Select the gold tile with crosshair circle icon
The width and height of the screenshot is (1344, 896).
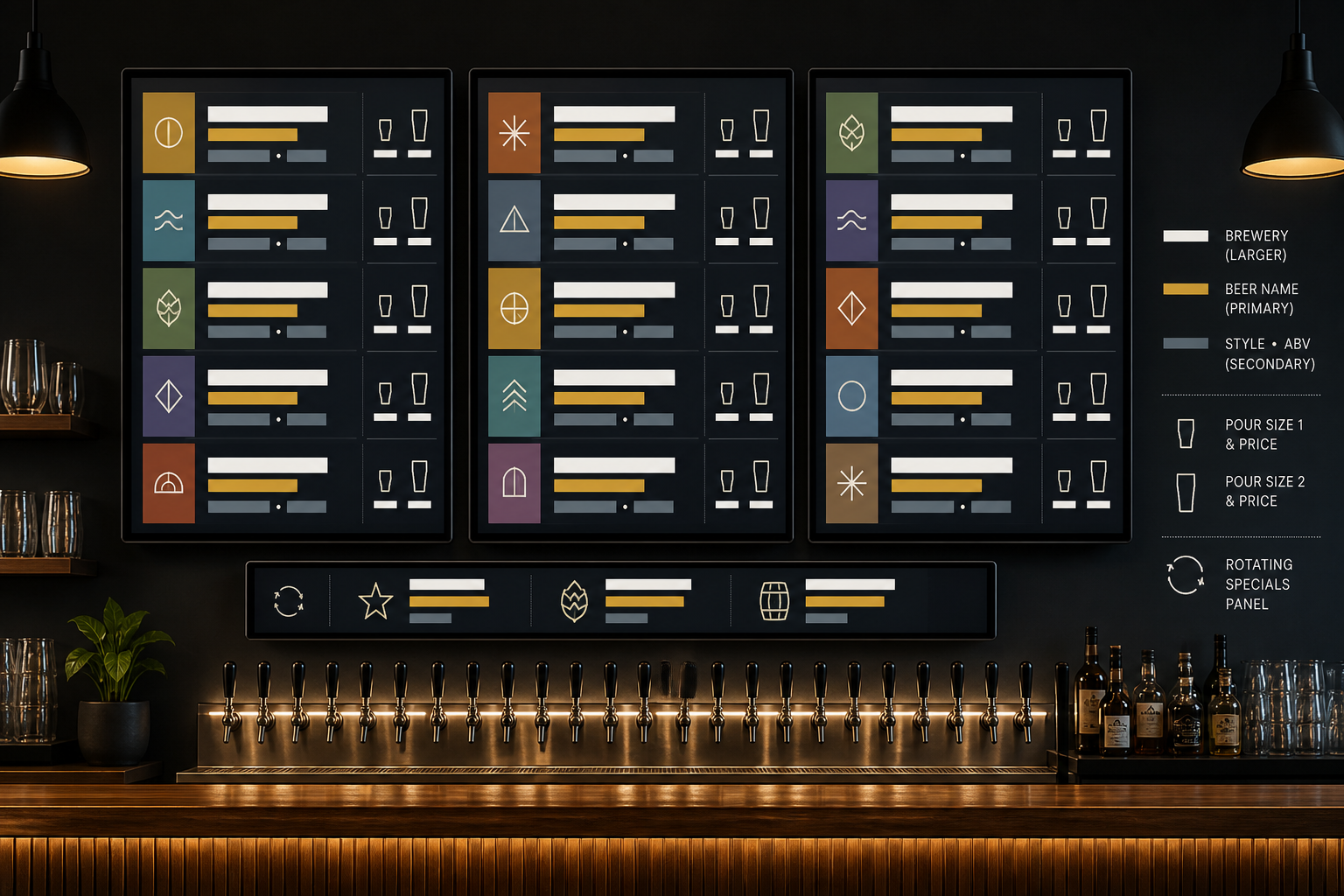coord(514,308)
